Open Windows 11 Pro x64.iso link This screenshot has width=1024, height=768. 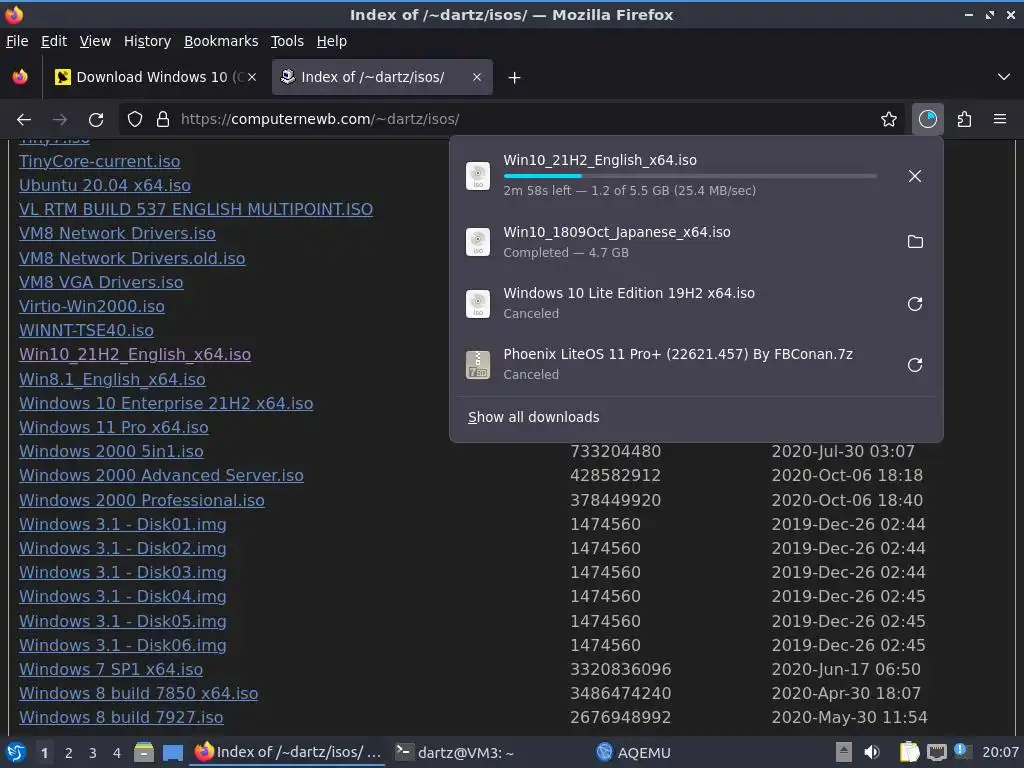[x=114, y=427]
